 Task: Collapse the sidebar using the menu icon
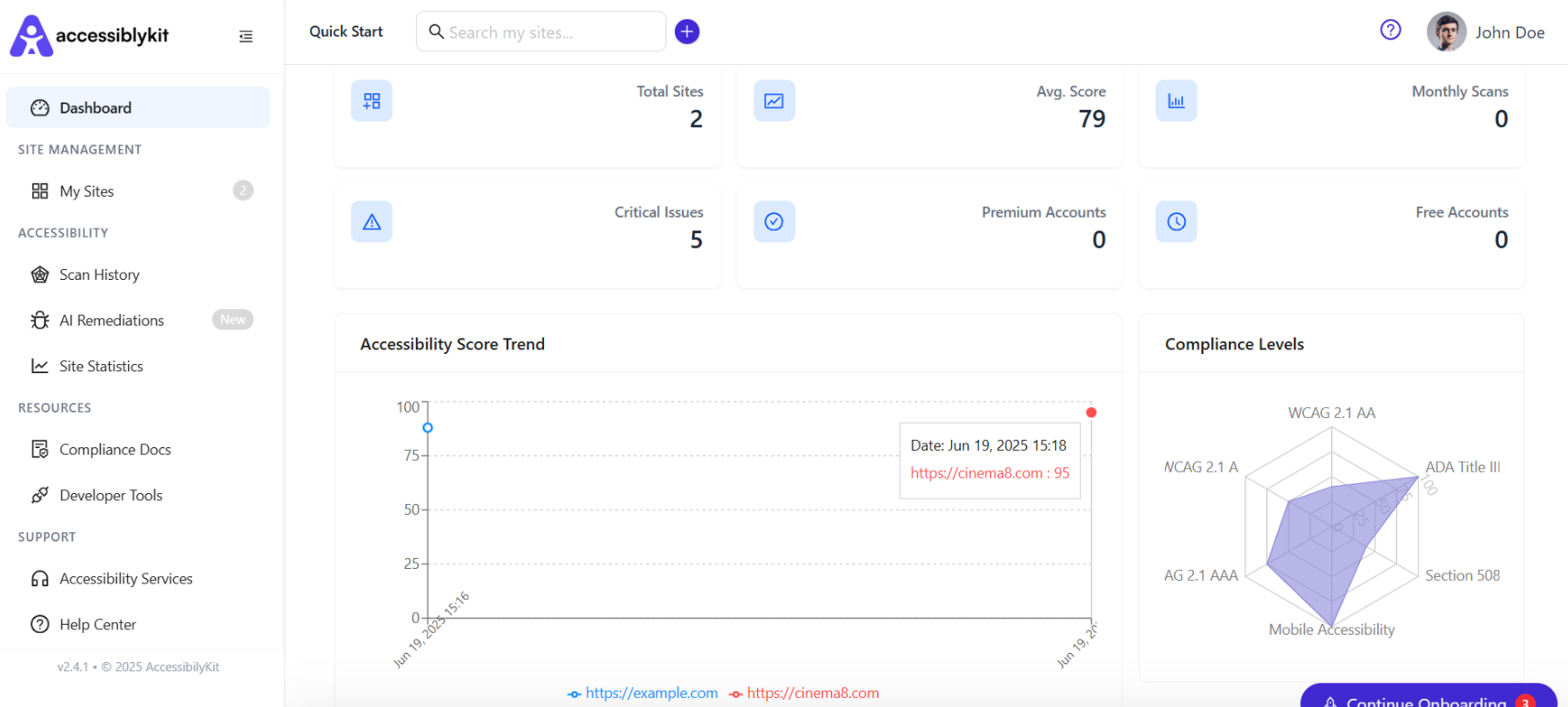point(246,37)
